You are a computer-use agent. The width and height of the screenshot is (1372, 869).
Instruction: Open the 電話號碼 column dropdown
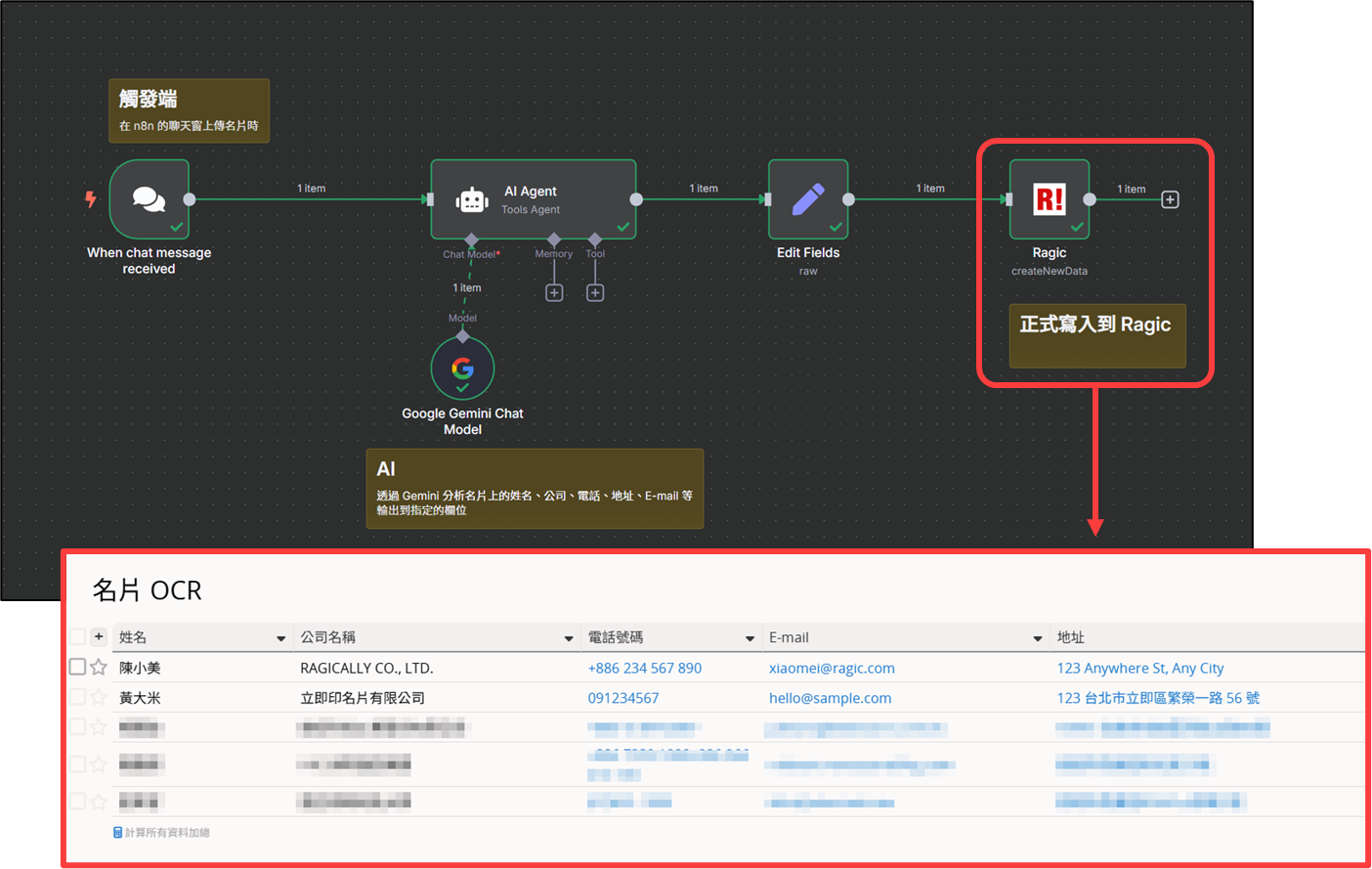click(750, 638)
